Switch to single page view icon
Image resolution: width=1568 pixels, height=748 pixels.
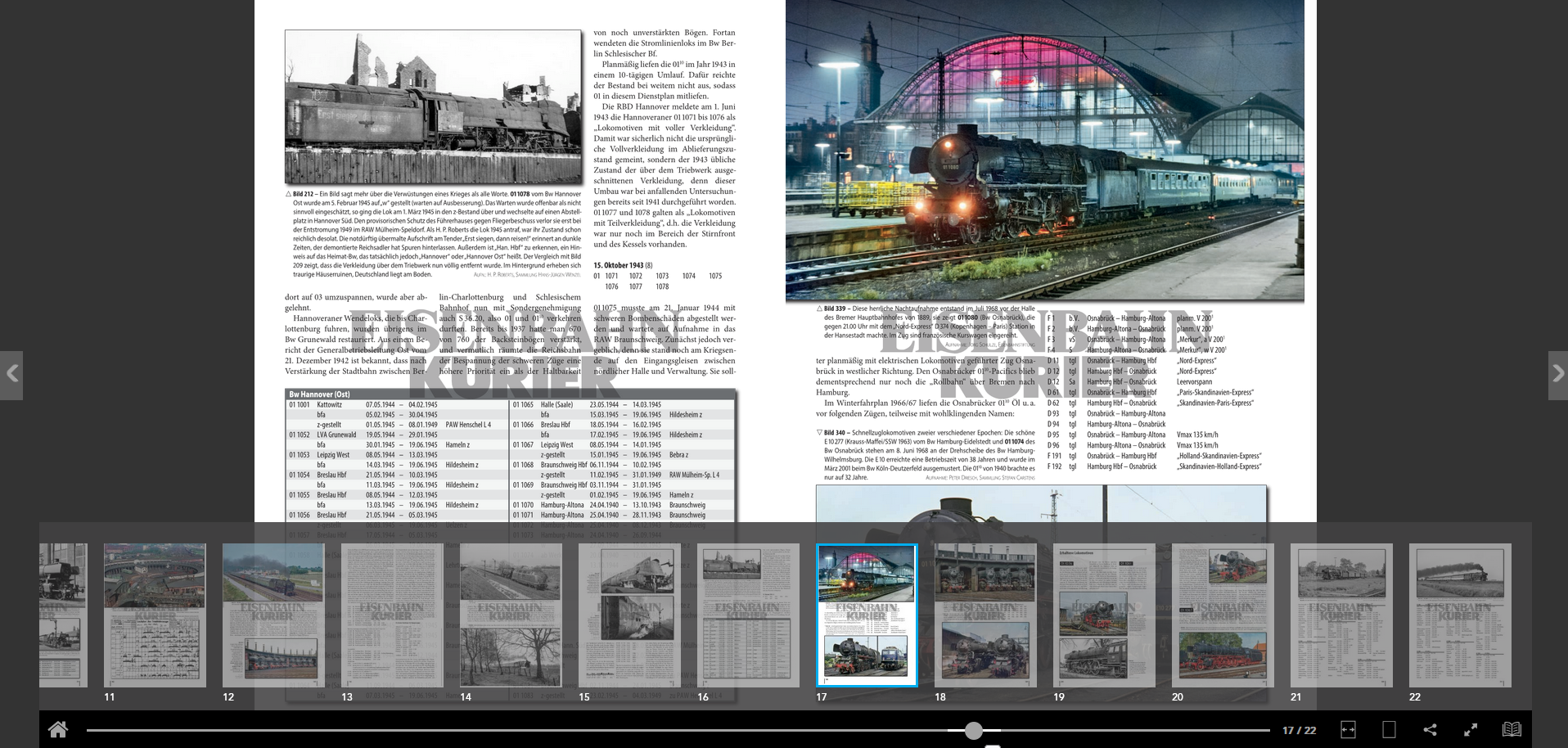(x=1389, y=730)
